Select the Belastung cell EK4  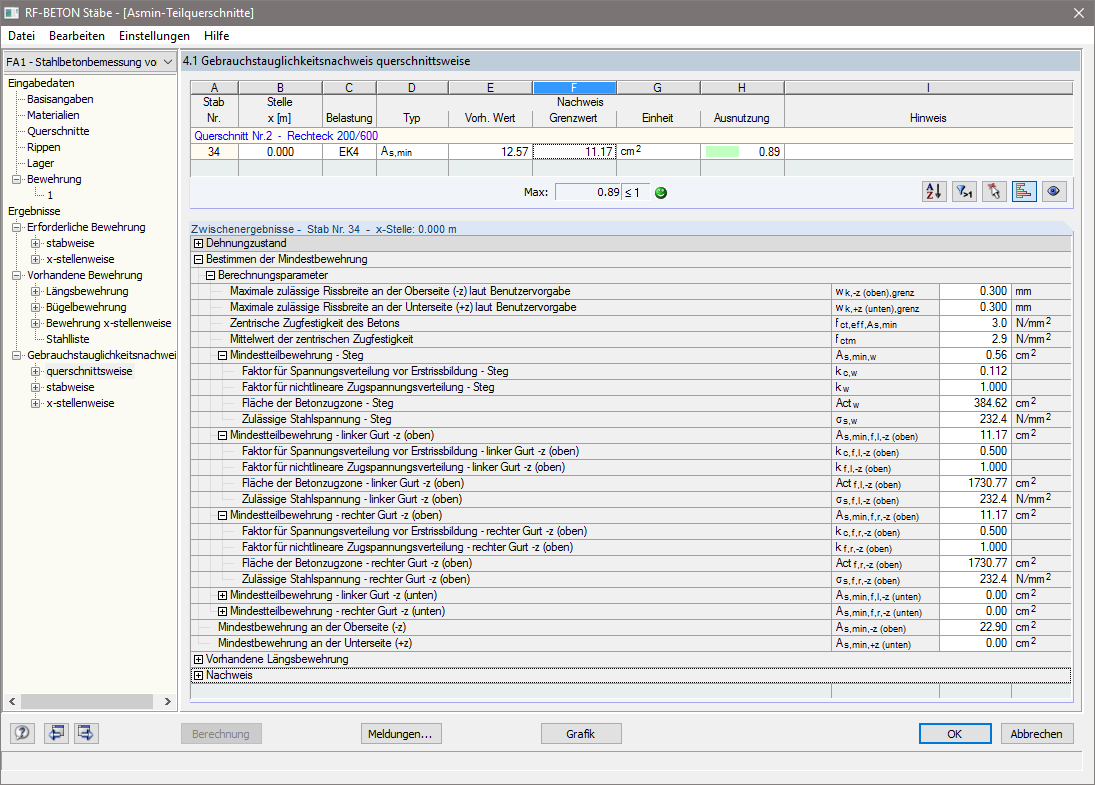(x=349, y=152)
